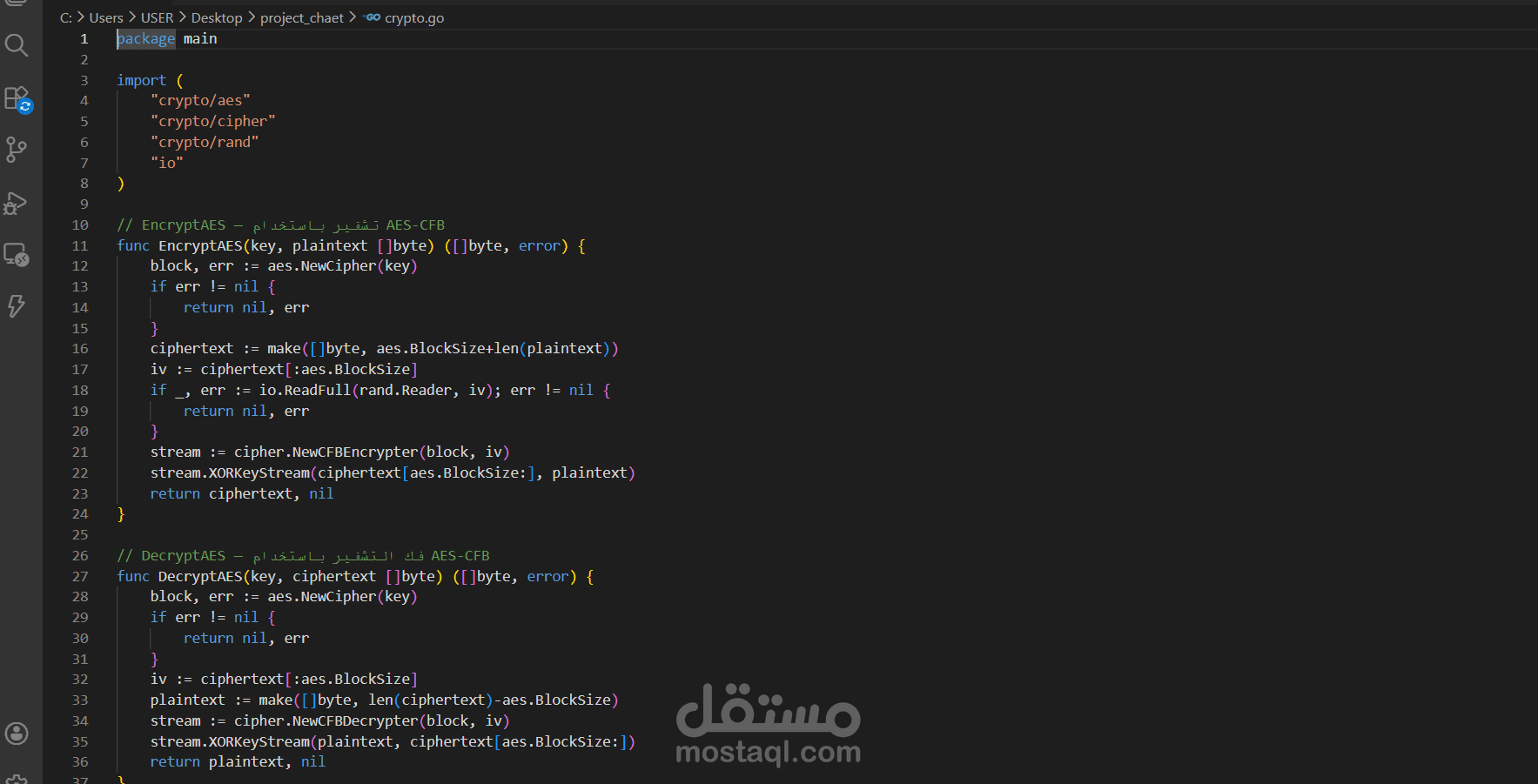Click 'plaintext := make' on line 33
The image size is (1538, 784).
[x=221, y=700]
